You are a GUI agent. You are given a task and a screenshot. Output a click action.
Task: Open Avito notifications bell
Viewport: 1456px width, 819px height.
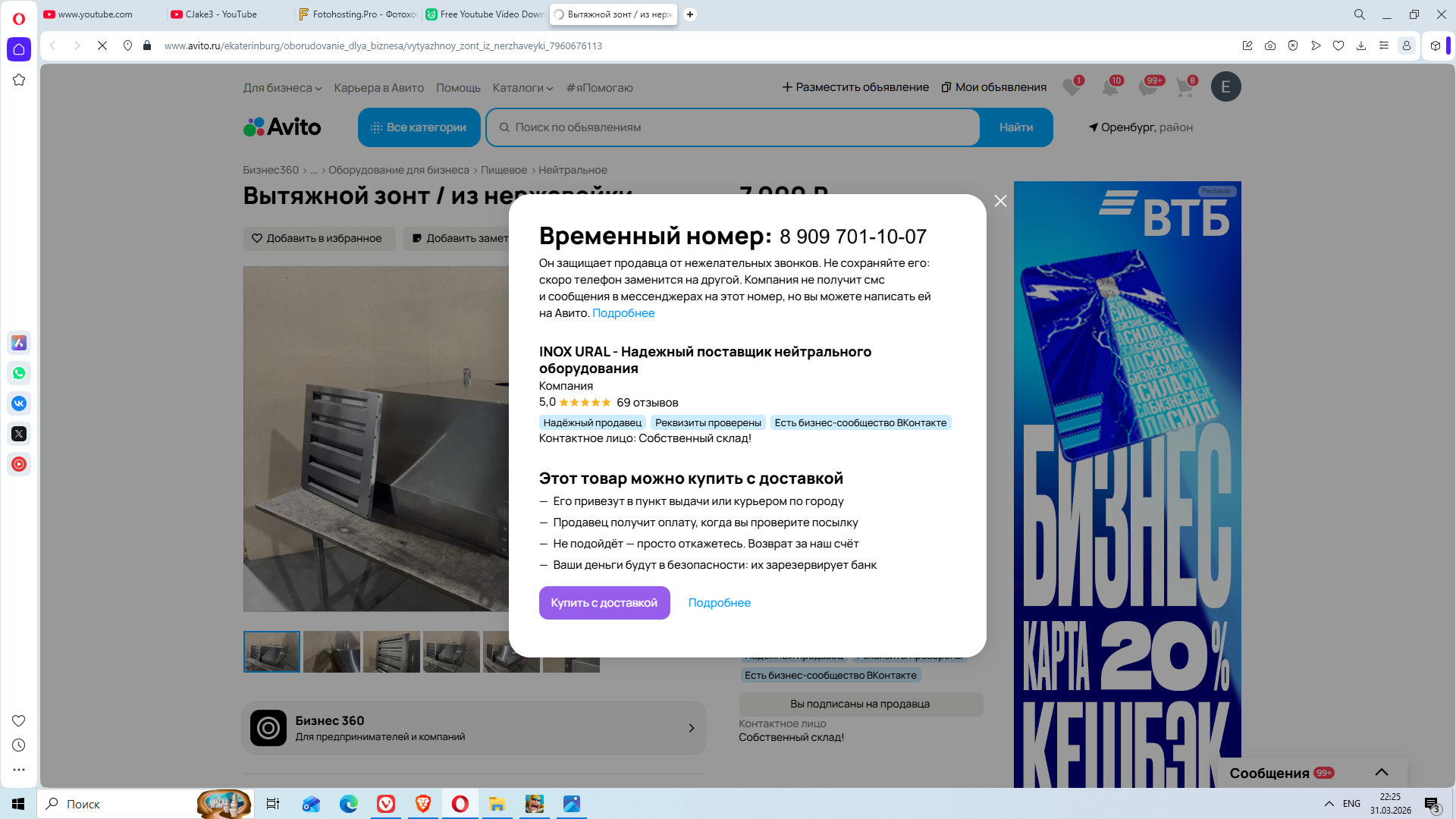1110,87
